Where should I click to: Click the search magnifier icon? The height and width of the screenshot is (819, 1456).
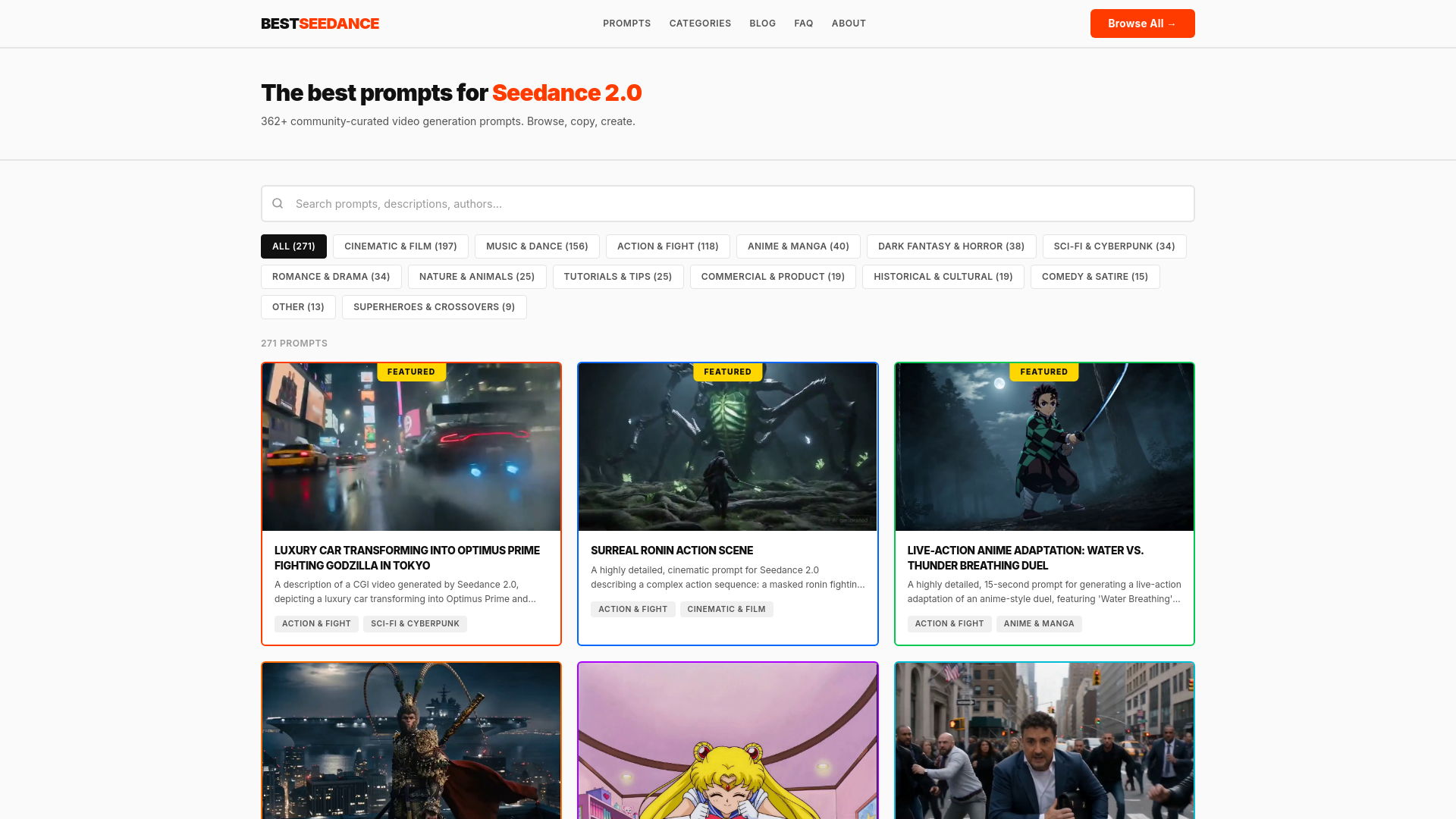point(278,203)
